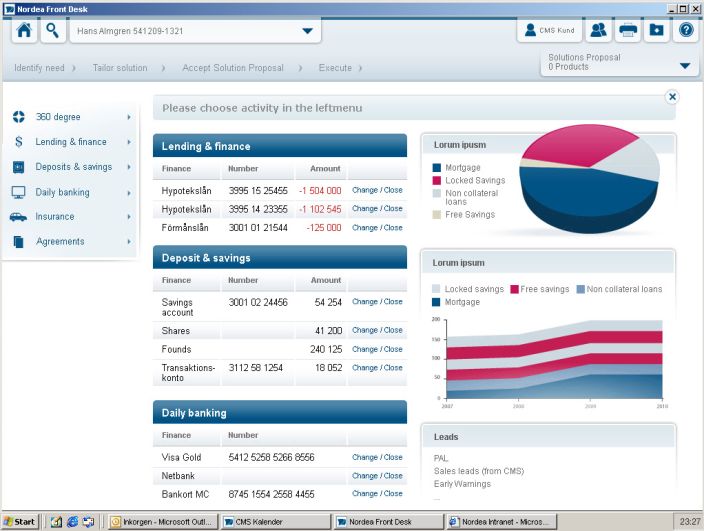704x531 pixels.
Task: Click Change / Close for Founds
Action: [377, 349]
